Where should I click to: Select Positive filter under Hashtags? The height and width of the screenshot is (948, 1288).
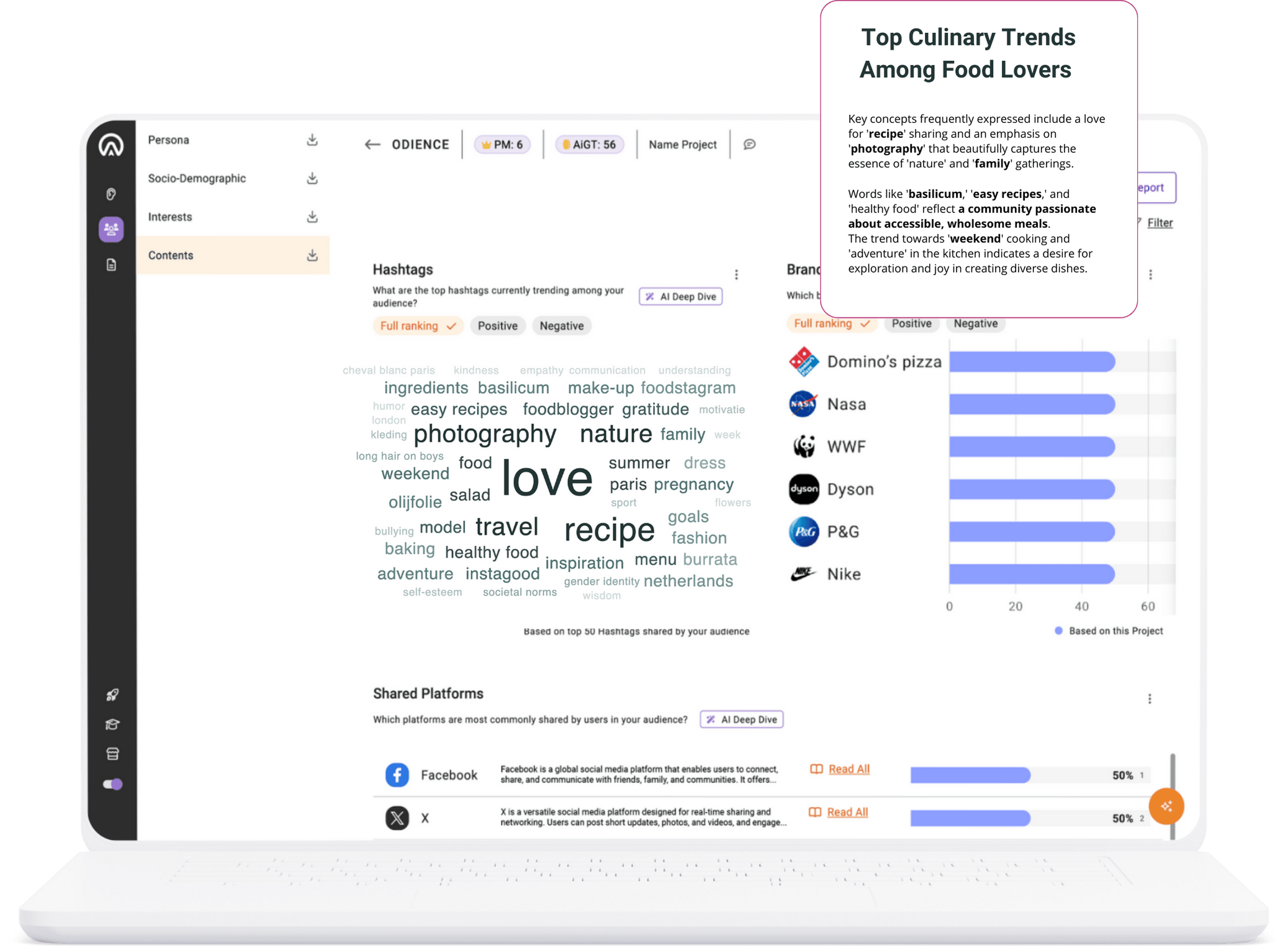[497, 326]
